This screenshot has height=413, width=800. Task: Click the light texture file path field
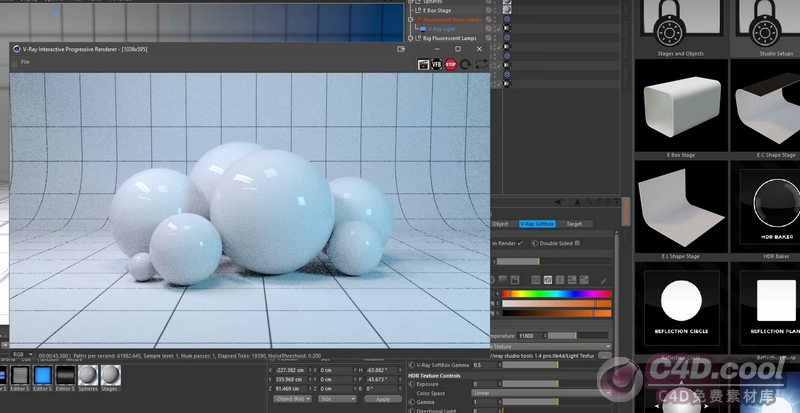coord(543,355)
